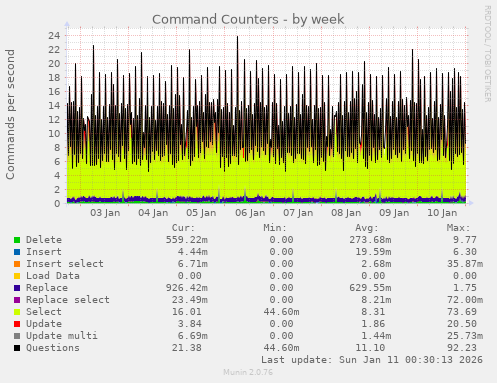Click Replace select max value 72.00m

(465, 300)
